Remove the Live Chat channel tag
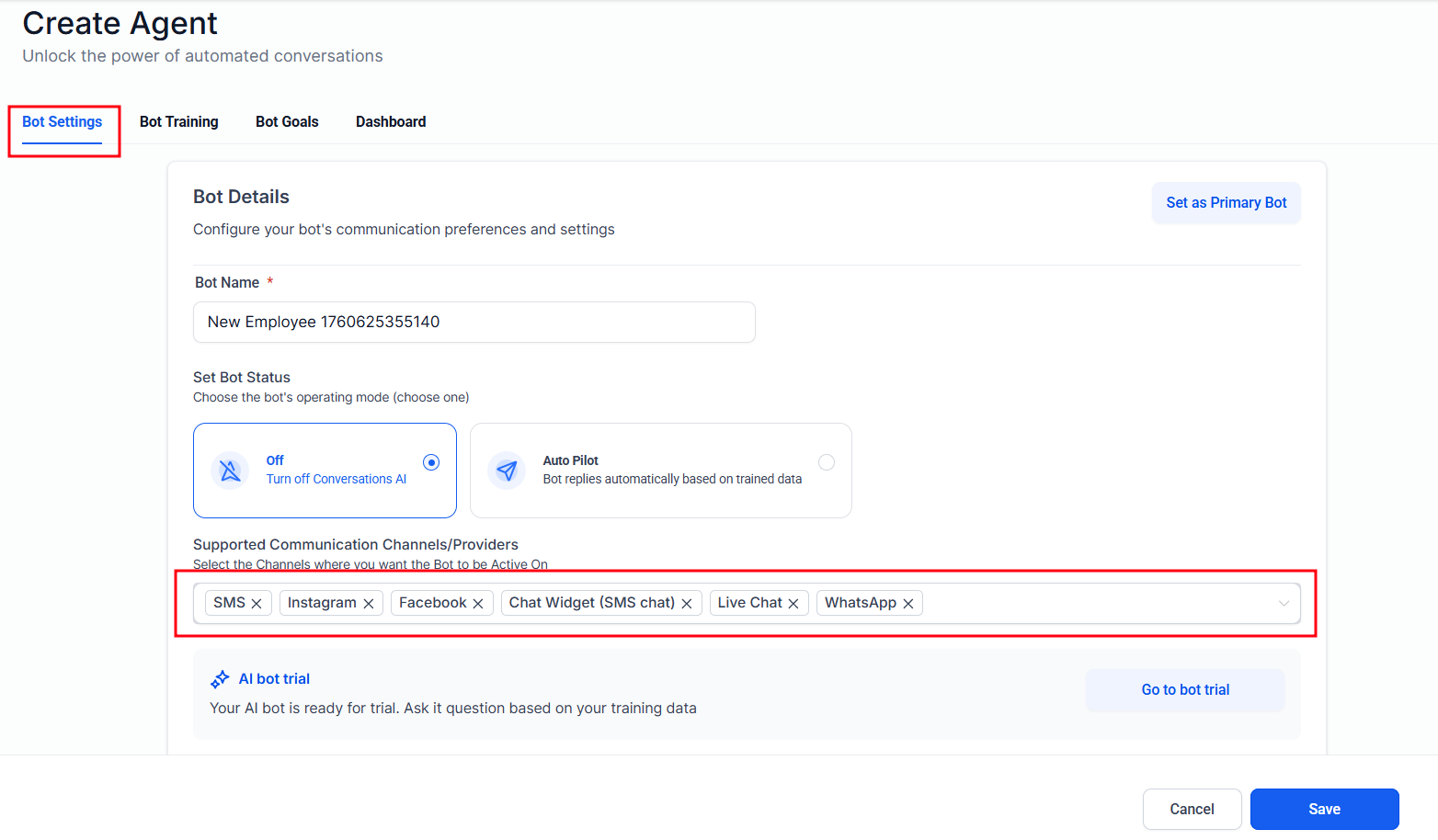Viewport: 1438px width, 840px height. (x=793, y=604)
